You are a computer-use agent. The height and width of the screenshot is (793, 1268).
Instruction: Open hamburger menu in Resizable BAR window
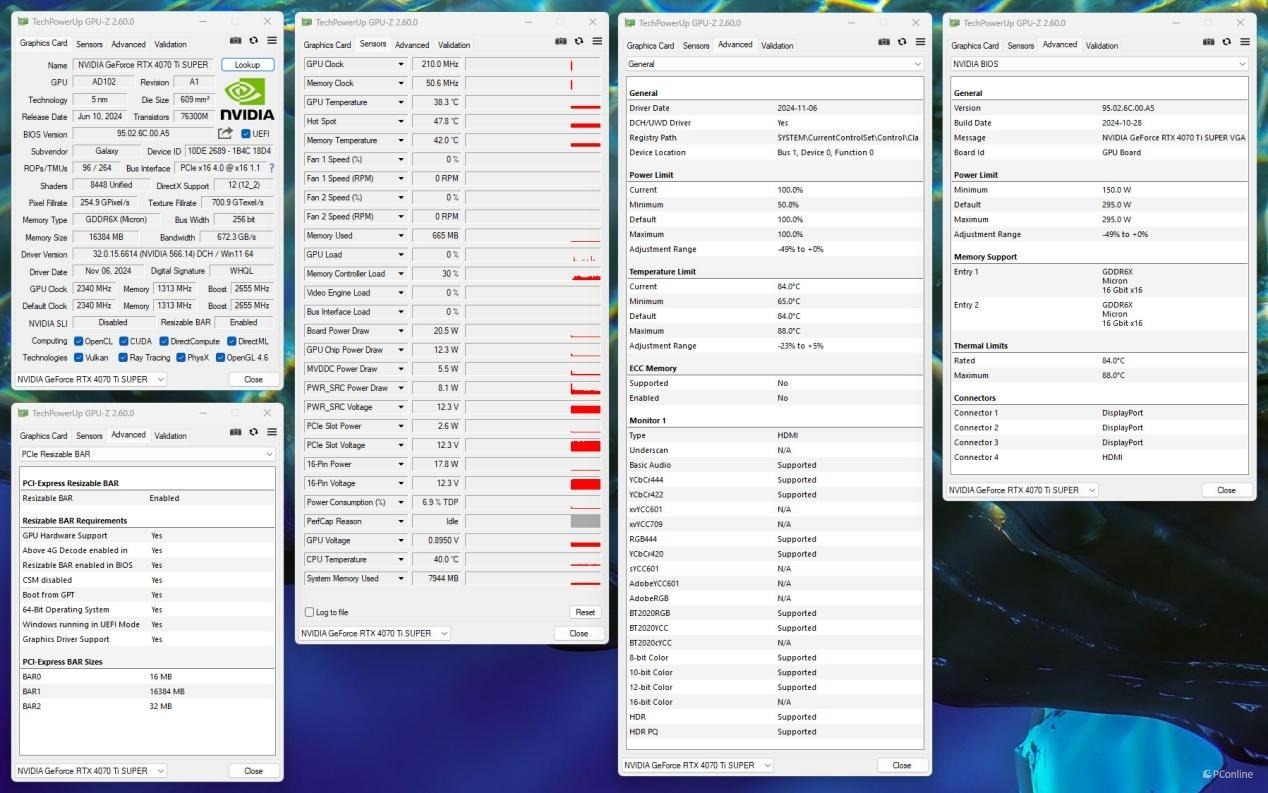pyautogui.click(x=271, y=432)
